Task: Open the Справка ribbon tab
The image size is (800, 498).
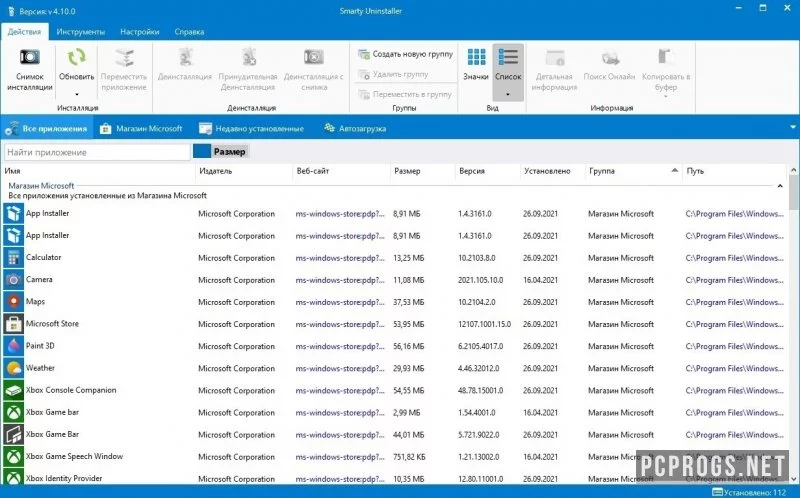Action: click(189, 32)
